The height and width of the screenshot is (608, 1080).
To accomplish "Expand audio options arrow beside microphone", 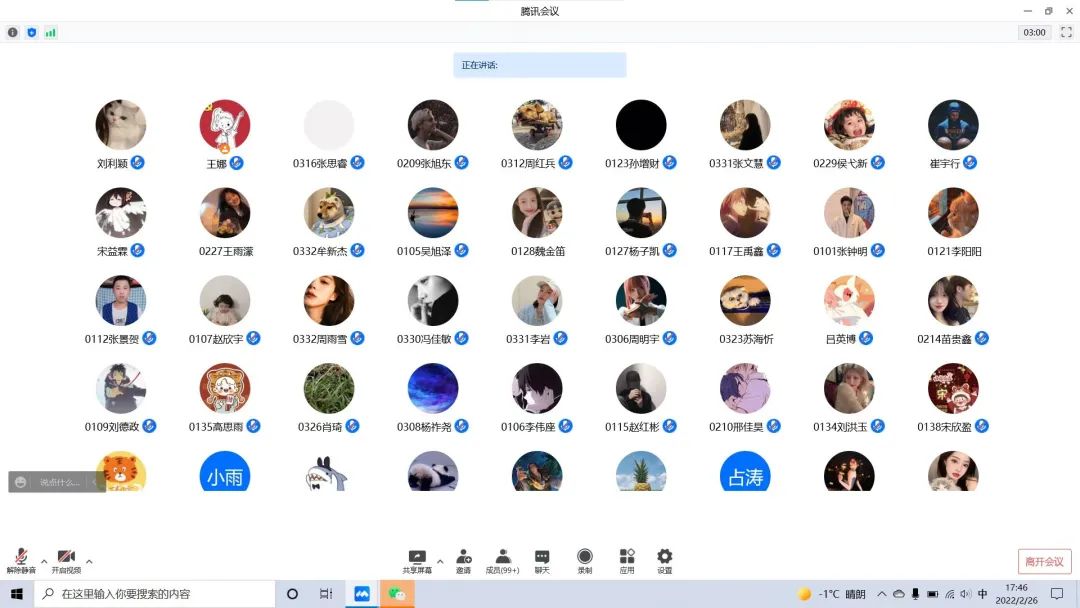I will (x=44, y=561).
